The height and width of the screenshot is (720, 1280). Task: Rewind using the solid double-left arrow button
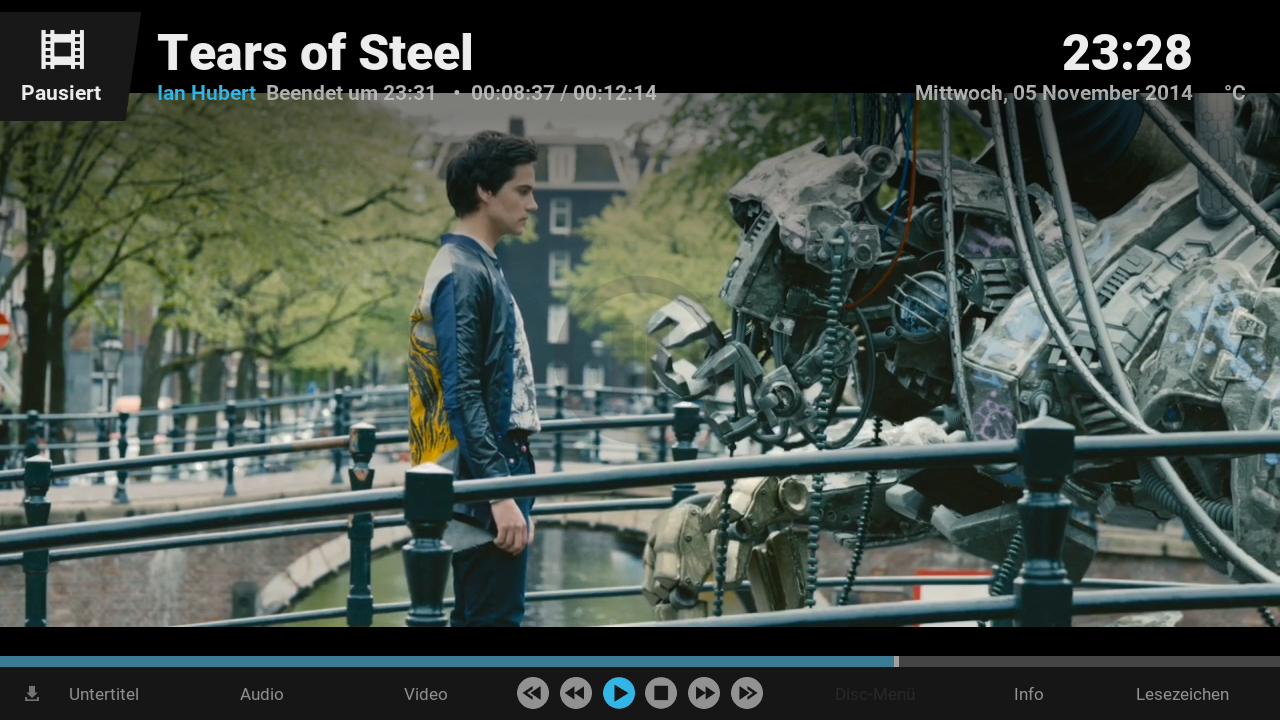[576, 693]
